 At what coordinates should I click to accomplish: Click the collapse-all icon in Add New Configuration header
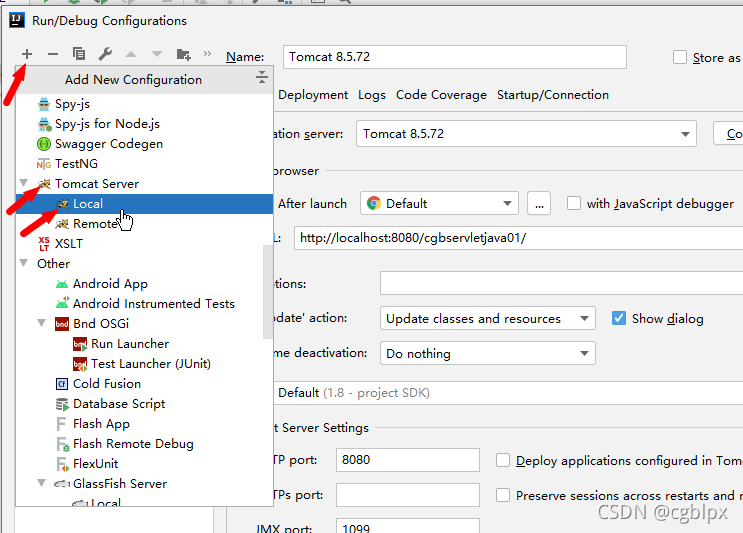point(262,77)
